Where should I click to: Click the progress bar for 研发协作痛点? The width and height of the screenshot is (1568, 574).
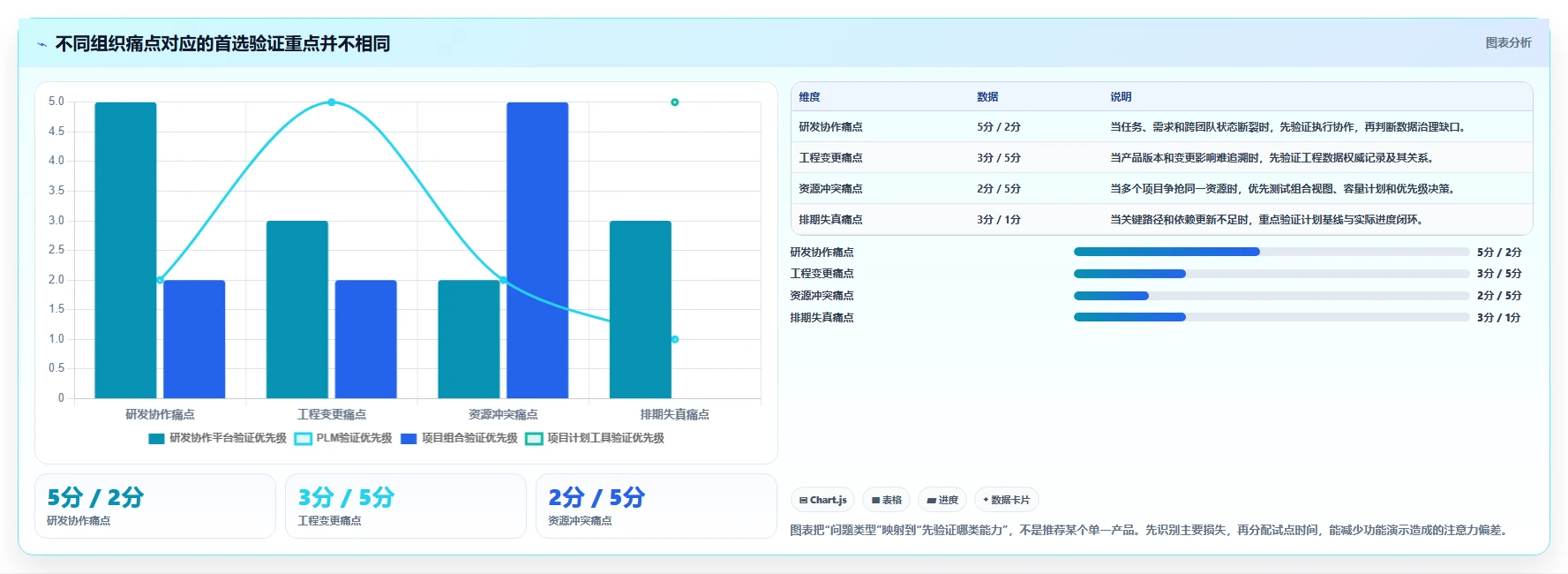pyautogui.click(x=1272, y=252)
